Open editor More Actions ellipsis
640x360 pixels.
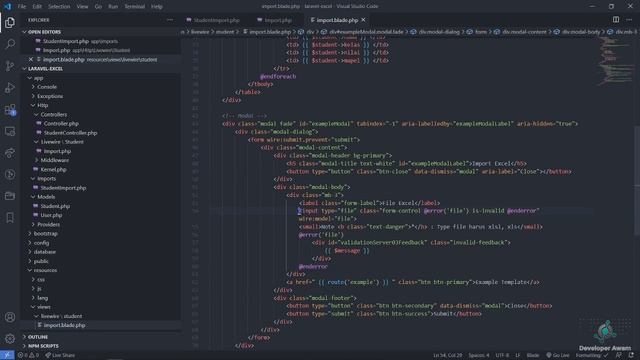[629, 20]
